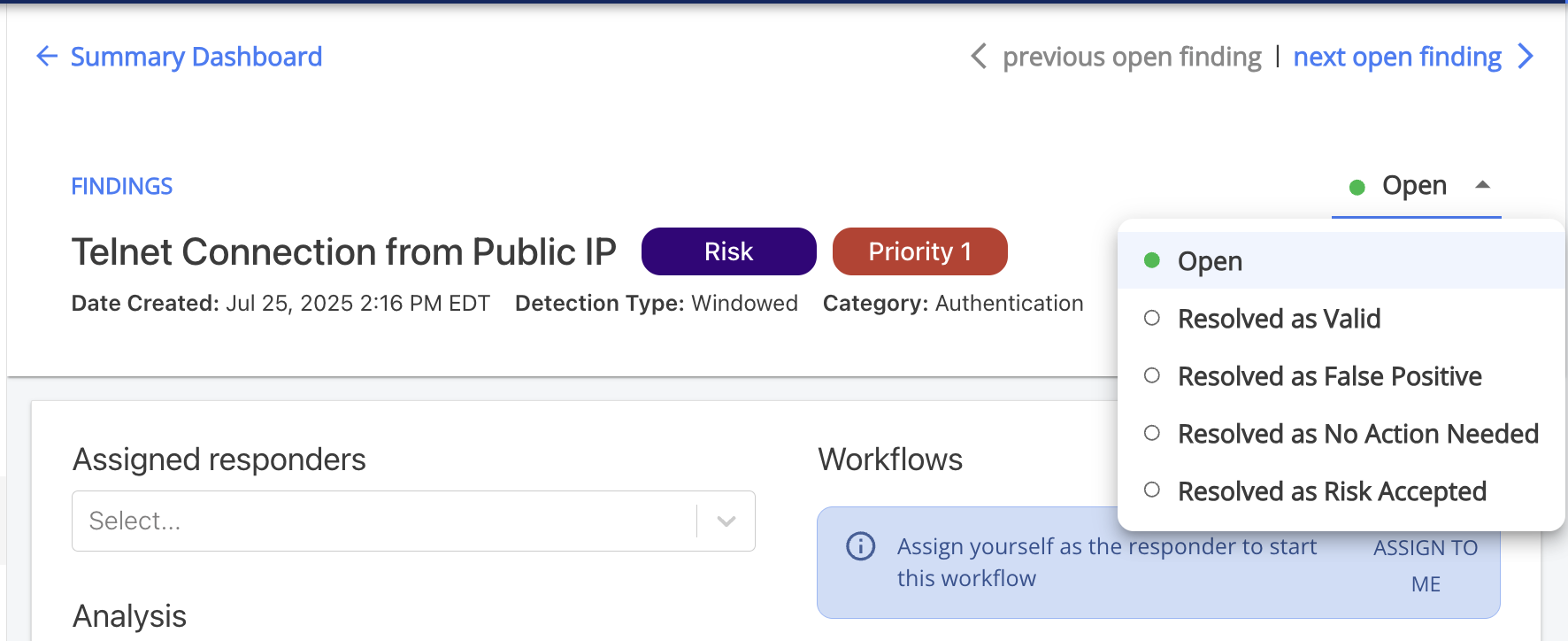Select the Open status option
The image size is (1568, 641).
(1341, 261)
